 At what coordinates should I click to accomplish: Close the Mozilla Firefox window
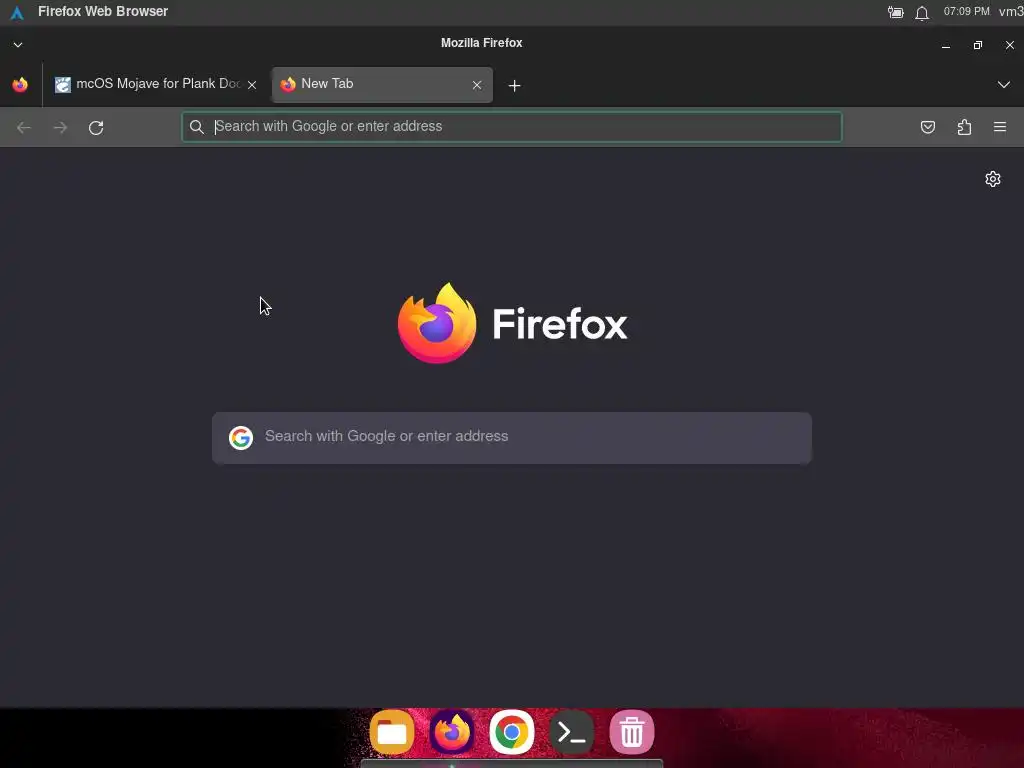click(x=1010, y=45)
